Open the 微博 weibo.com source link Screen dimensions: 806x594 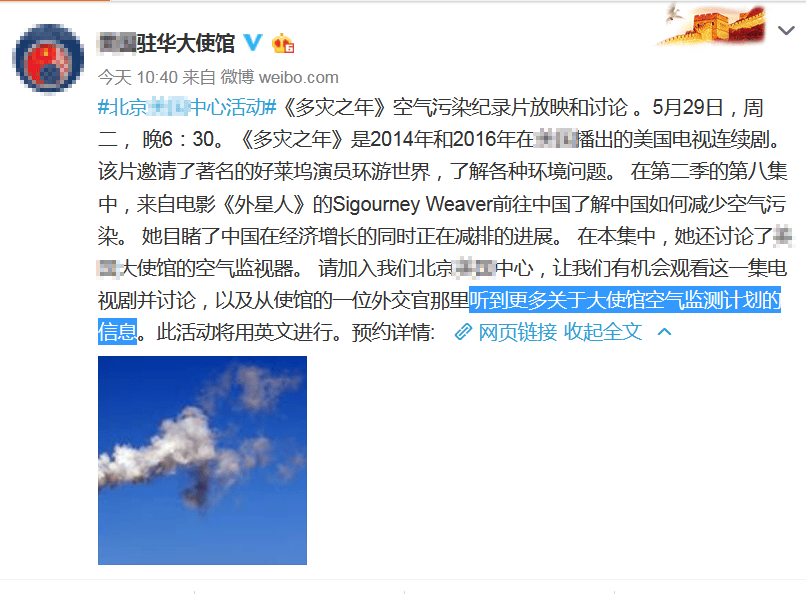point(280,77)
